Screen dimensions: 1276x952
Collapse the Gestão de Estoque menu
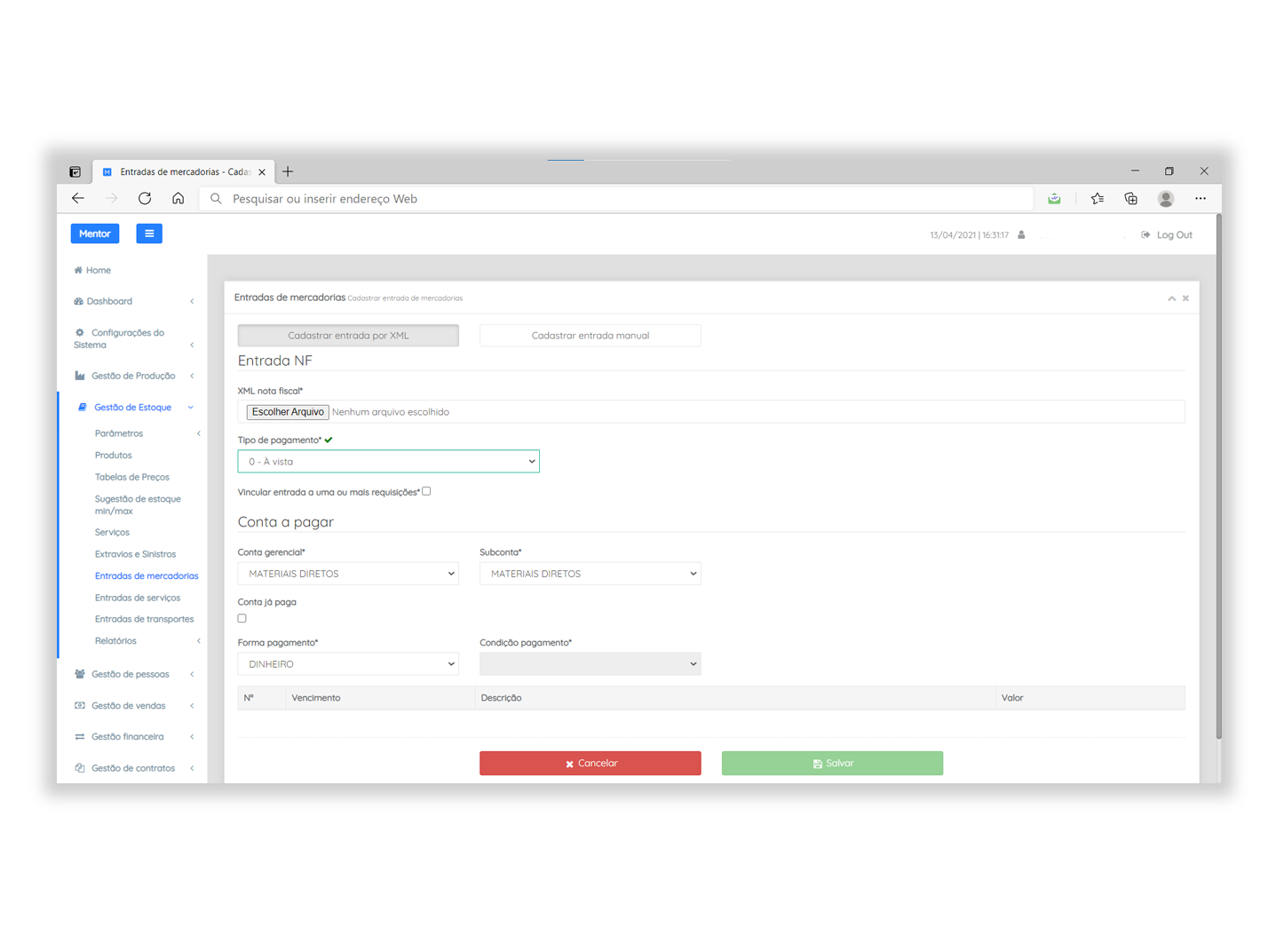(133, 408)
